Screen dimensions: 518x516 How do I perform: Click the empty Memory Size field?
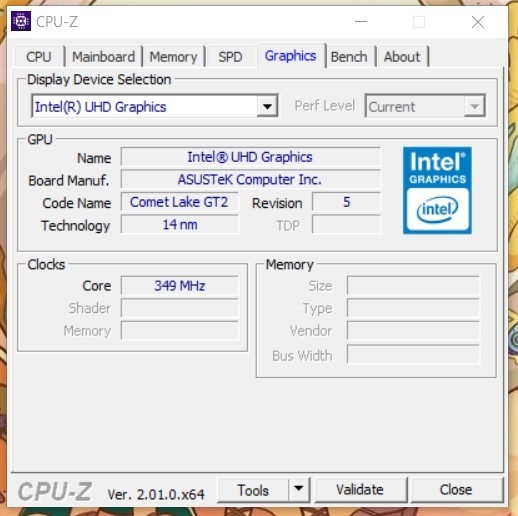[413, 286]
